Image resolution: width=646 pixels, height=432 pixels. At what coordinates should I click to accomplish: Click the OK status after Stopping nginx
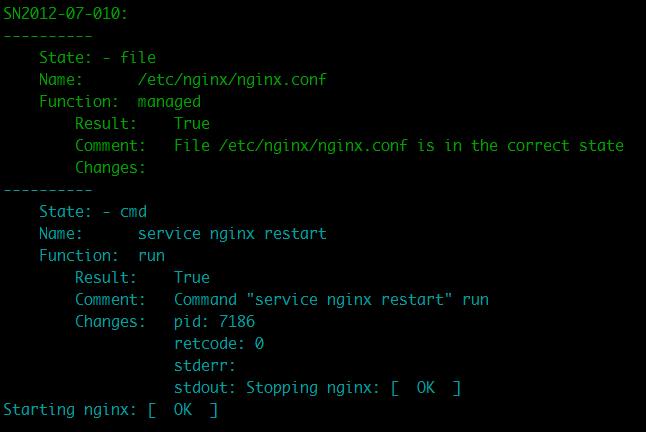(426, 388)
